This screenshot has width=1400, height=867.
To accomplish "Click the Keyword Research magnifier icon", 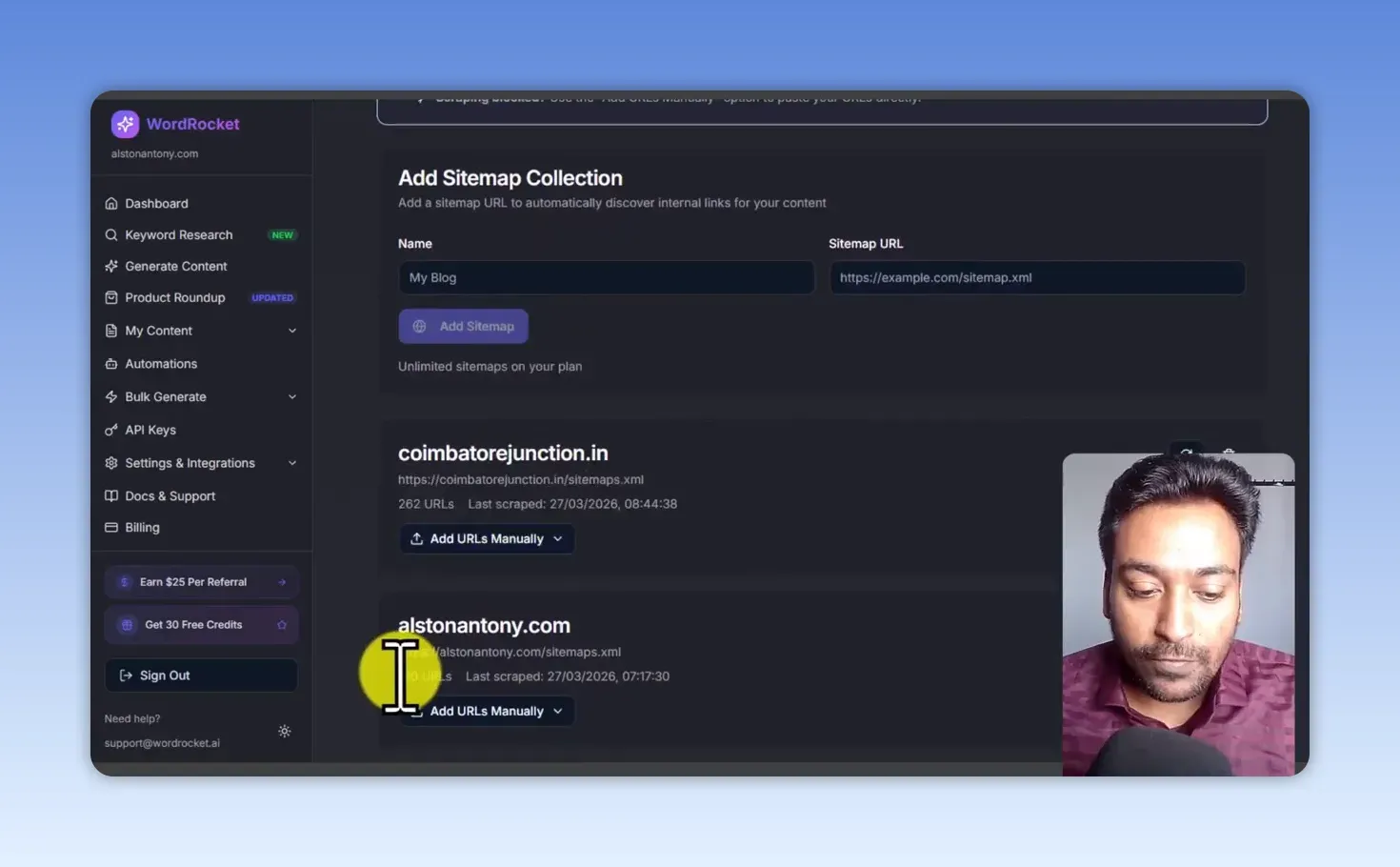I will click(x=111, y=234).
